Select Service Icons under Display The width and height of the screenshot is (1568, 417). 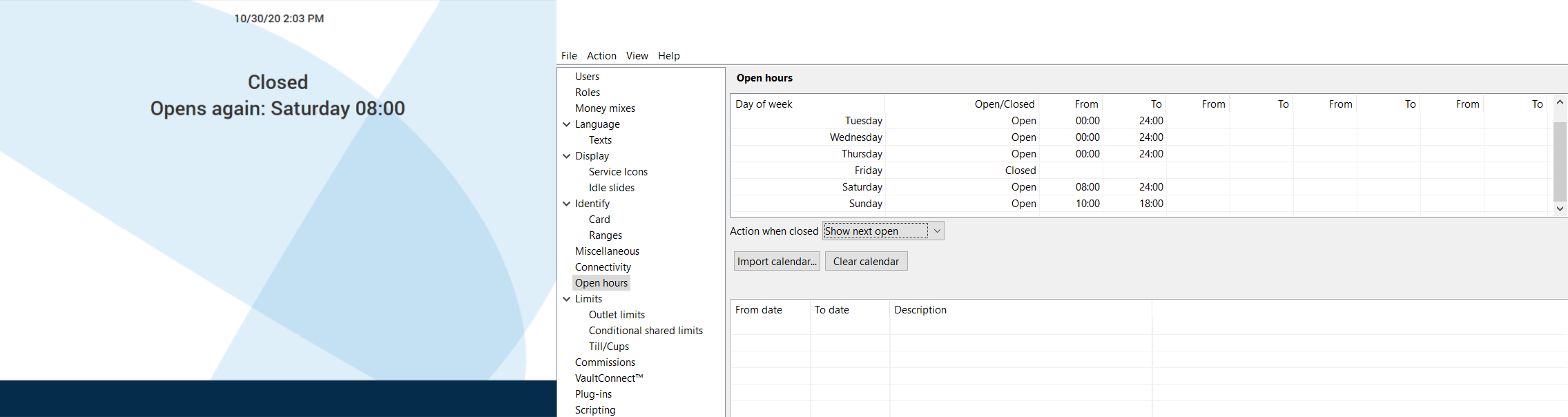point(618,172)
